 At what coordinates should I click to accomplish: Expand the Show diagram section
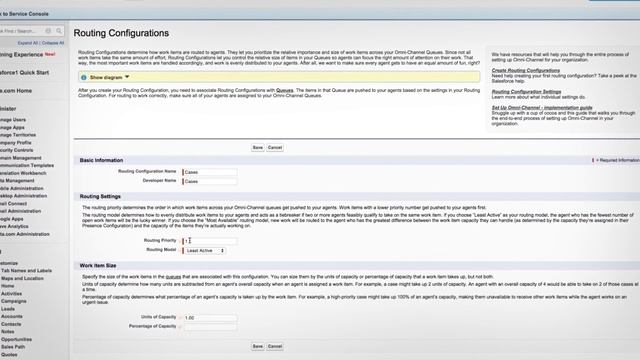click(109, 77)
